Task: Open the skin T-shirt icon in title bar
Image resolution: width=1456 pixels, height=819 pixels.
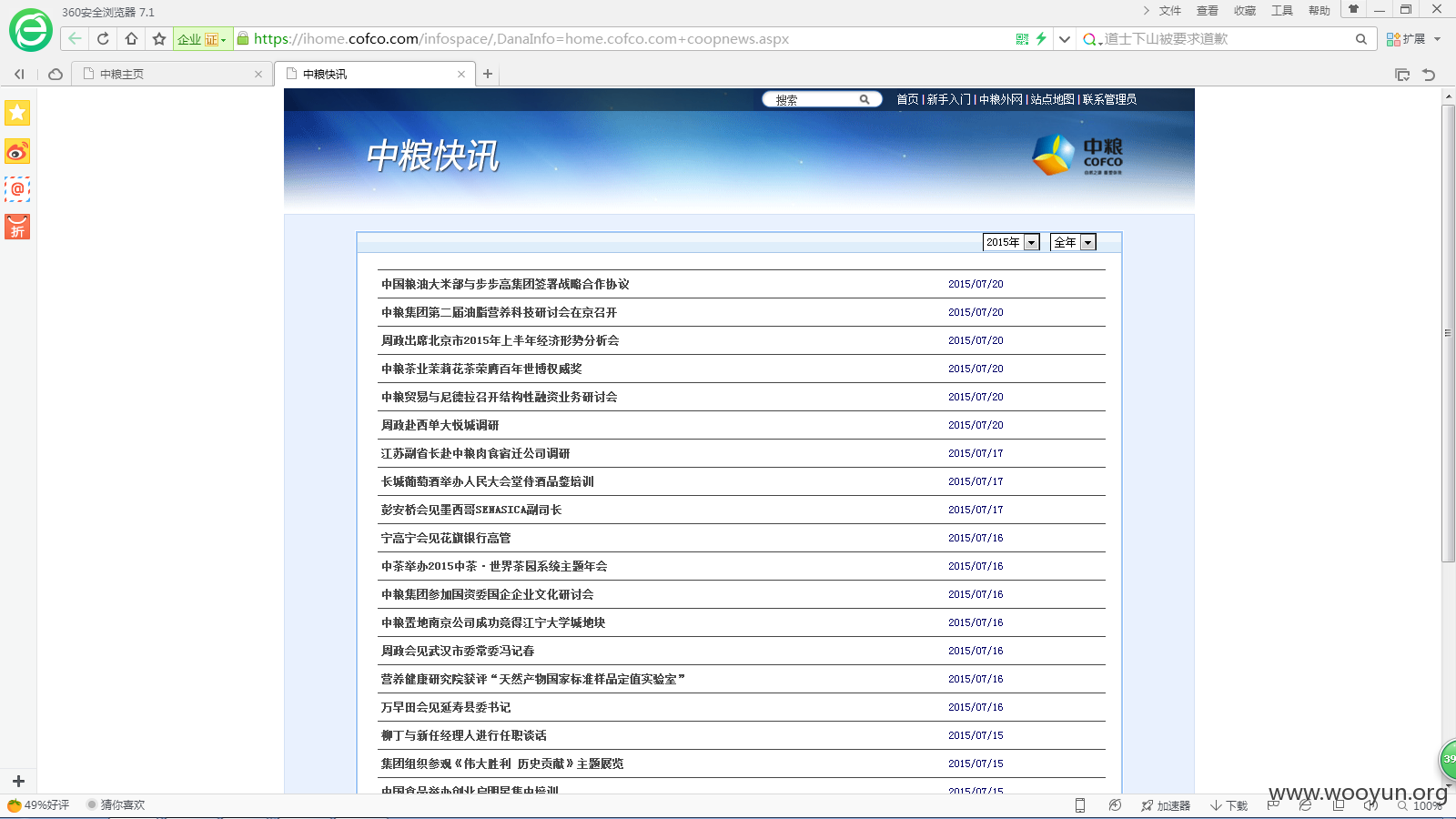Action: [1353, 9]
